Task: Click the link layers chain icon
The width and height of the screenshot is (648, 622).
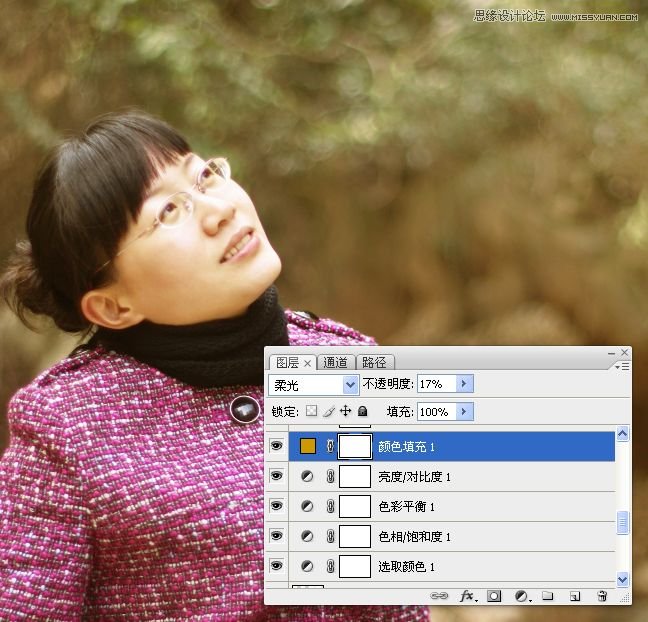Action: (439, 596)
